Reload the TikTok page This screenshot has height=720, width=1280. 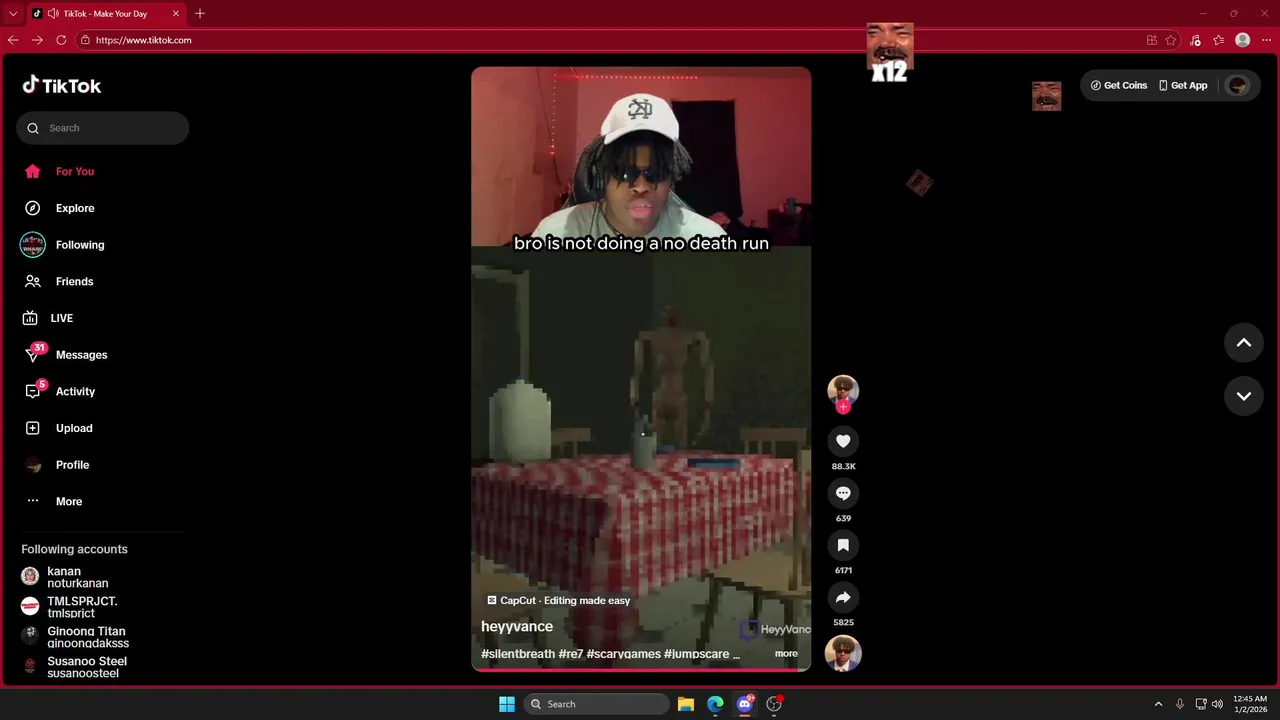click(x=61, y=40)
